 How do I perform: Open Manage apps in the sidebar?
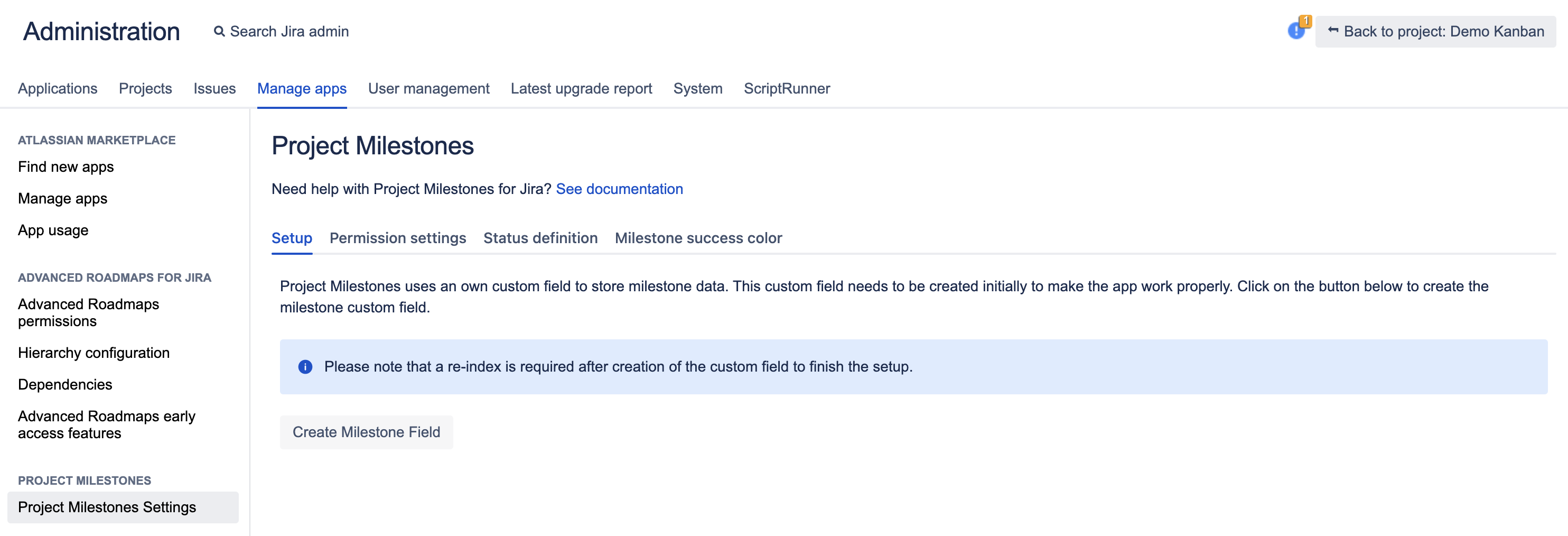(63, 199)
